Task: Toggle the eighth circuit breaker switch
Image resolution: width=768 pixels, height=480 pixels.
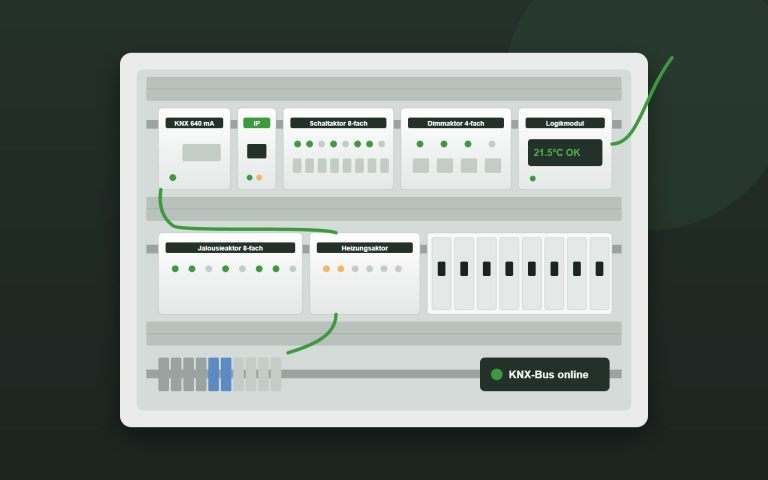Action: tap(599, 269)
